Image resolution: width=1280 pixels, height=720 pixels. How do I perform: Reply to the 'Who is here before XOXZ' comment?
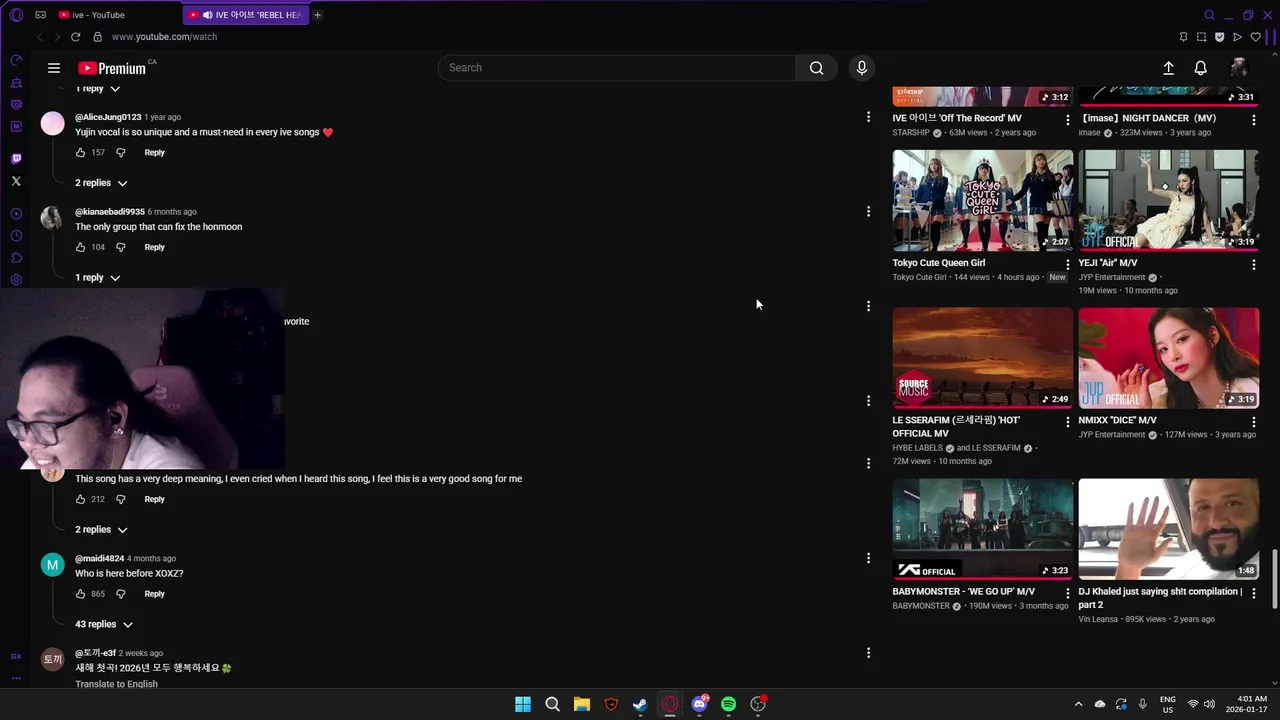click(154, 594)
